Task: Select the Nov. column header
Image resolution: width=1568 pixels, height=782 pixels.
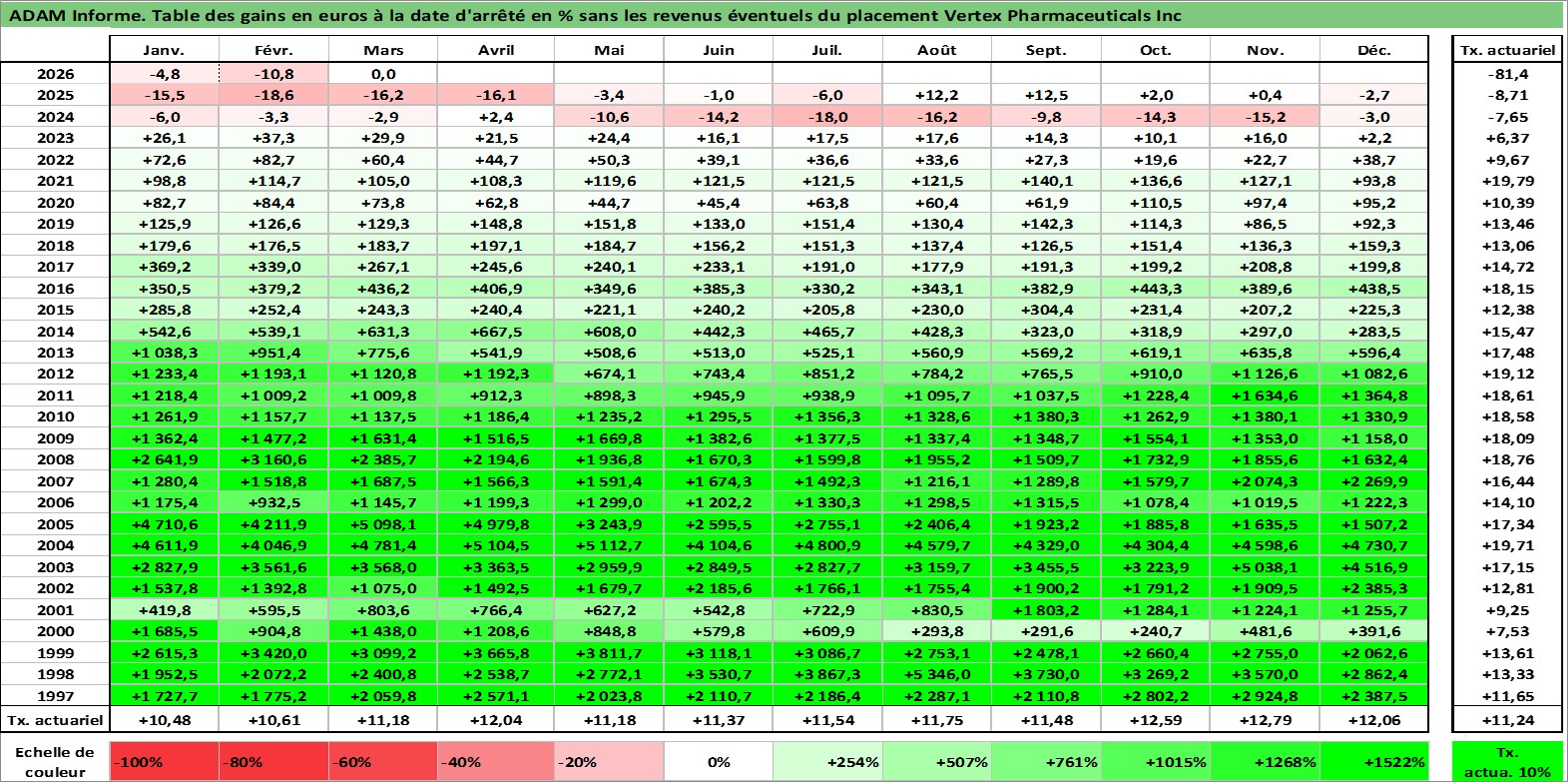Action: tap(1265, 50)
